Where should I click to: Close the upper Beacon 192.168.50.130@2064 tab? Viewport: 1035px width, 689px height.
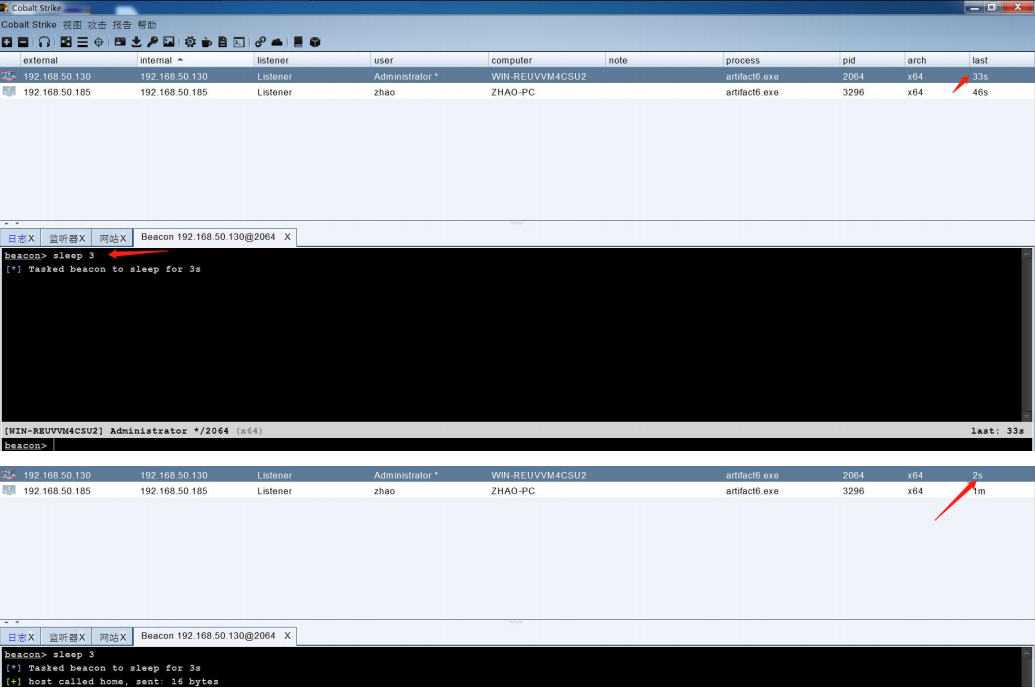click(287, 237)
